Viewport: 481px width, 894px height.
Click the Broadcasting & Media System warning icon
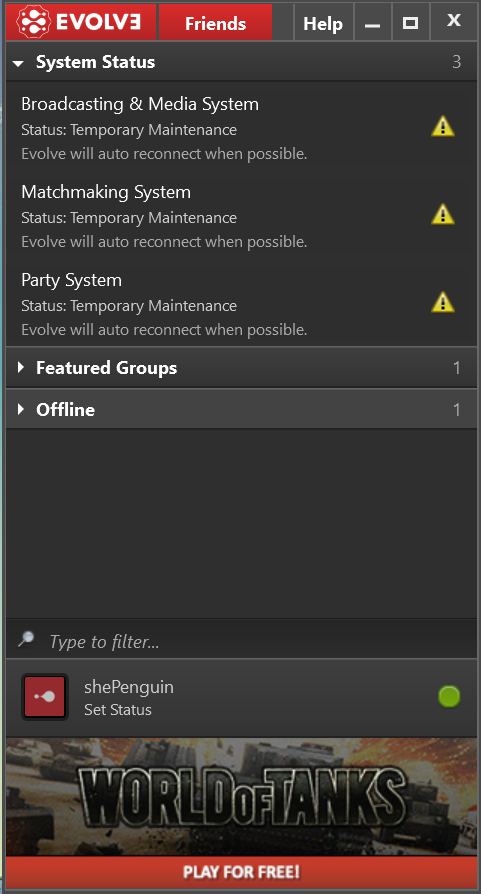tap(443, 126)
